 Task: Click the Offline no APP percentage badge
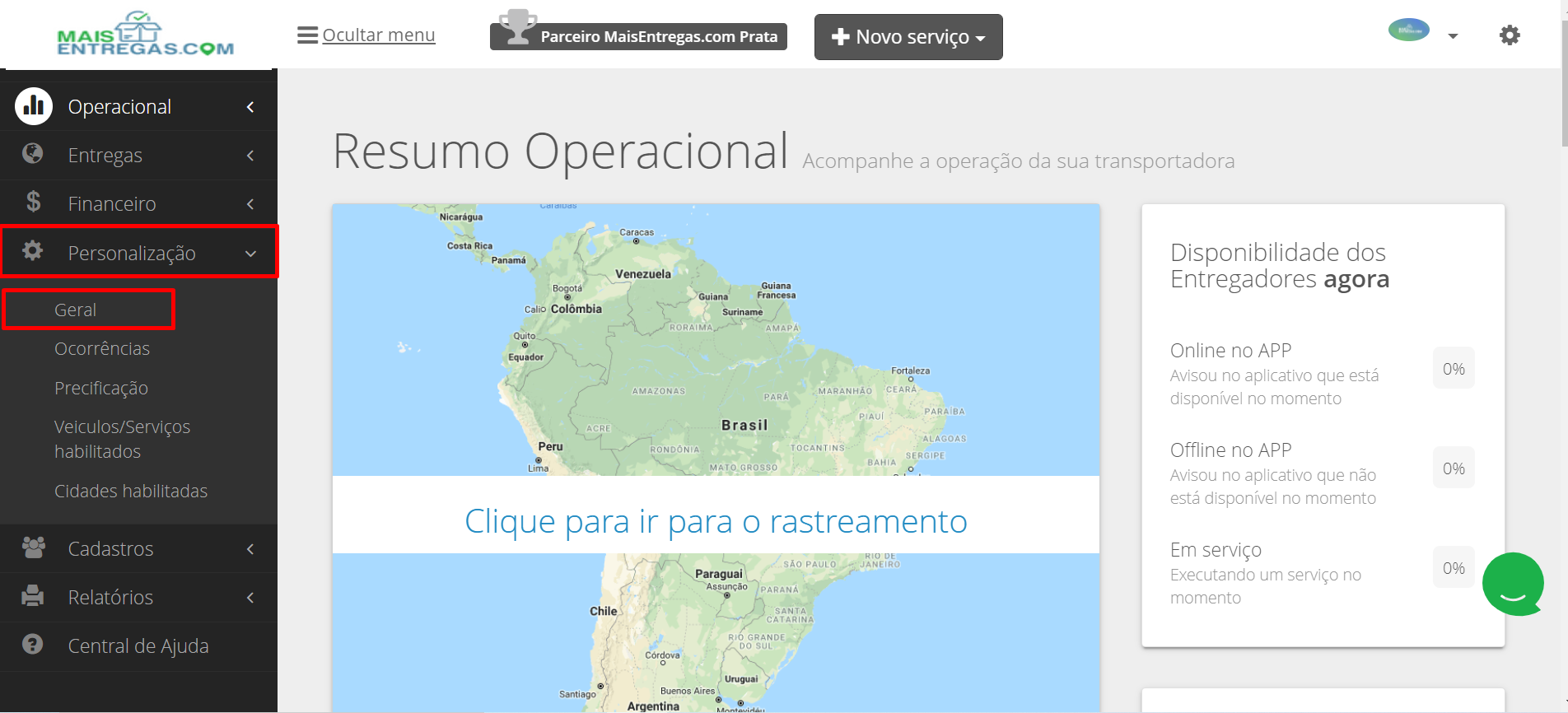click(1454, 468)
